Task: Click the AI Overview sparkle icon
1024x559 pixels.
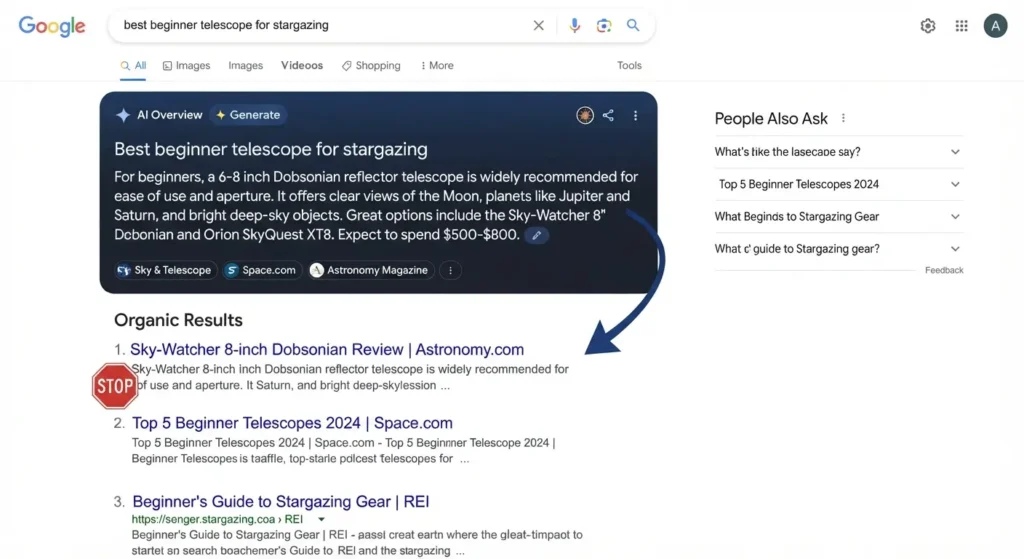Action: tap(123, 115)
